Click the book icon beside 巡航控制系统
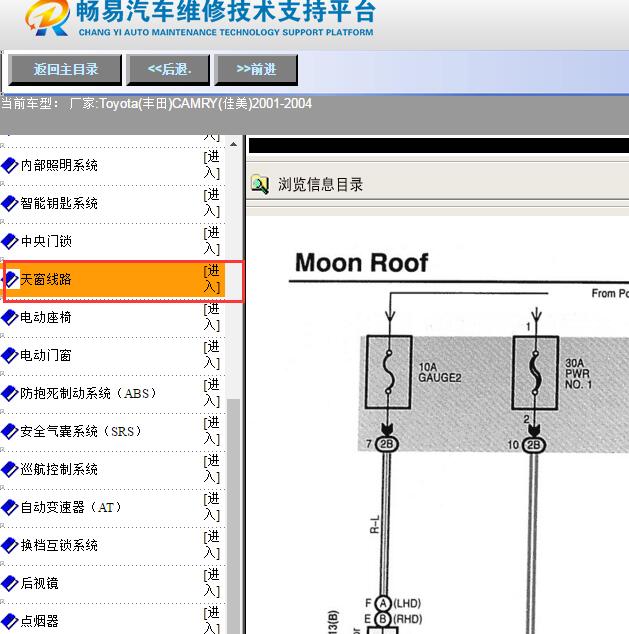Image resolution: width=629 pixels, height=634 pixels. pos(10,469)
